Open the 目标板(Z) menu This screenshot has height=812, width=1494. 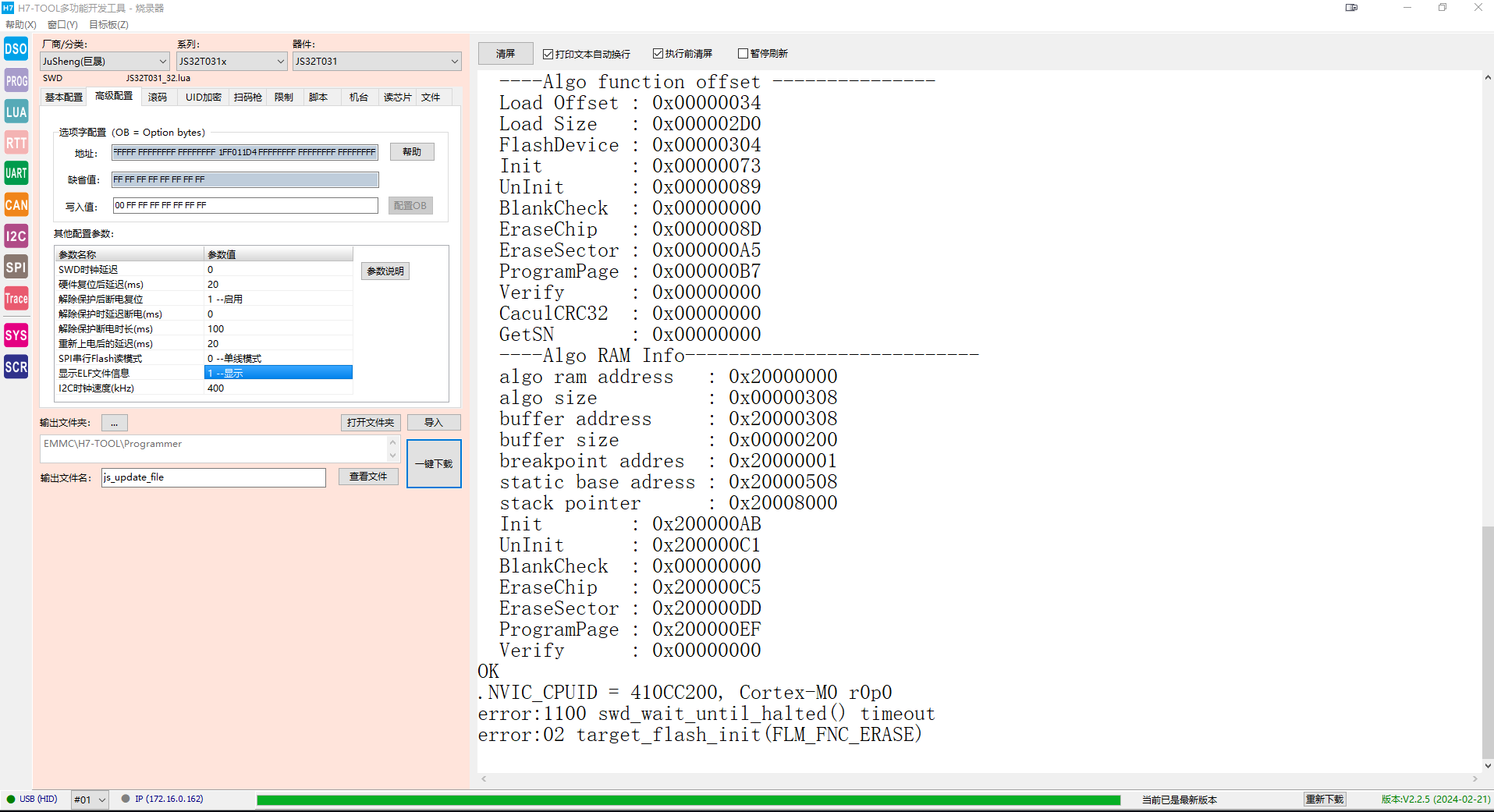[x=108, y=25]
